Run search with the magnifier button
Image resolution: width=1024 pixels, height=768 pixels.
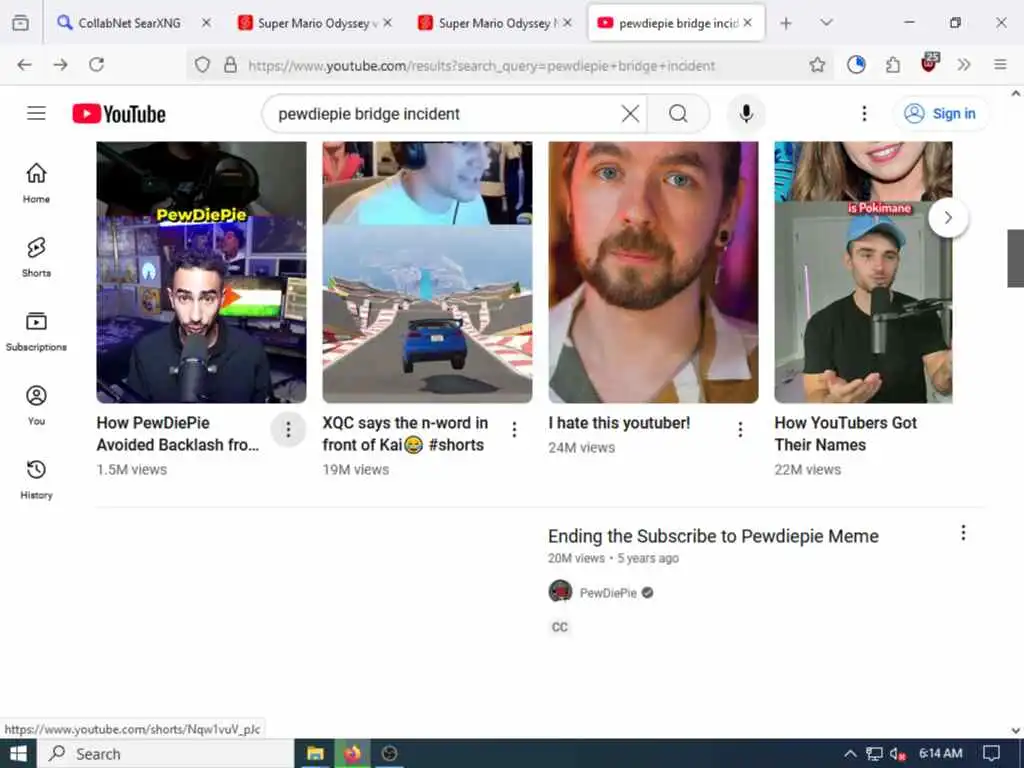[679, 114]
